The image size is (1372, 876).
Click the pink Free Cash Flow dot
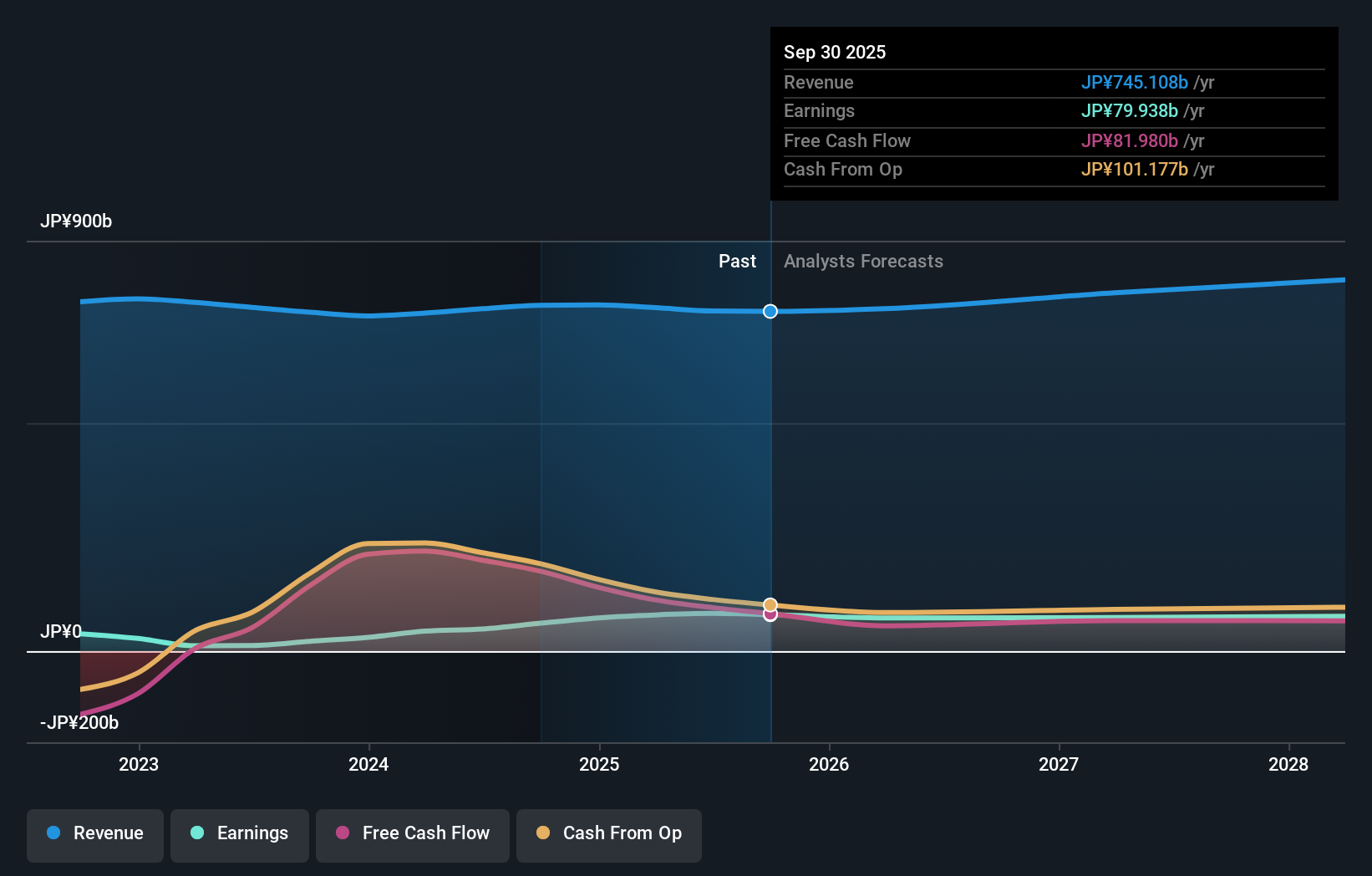click(343, 833)
